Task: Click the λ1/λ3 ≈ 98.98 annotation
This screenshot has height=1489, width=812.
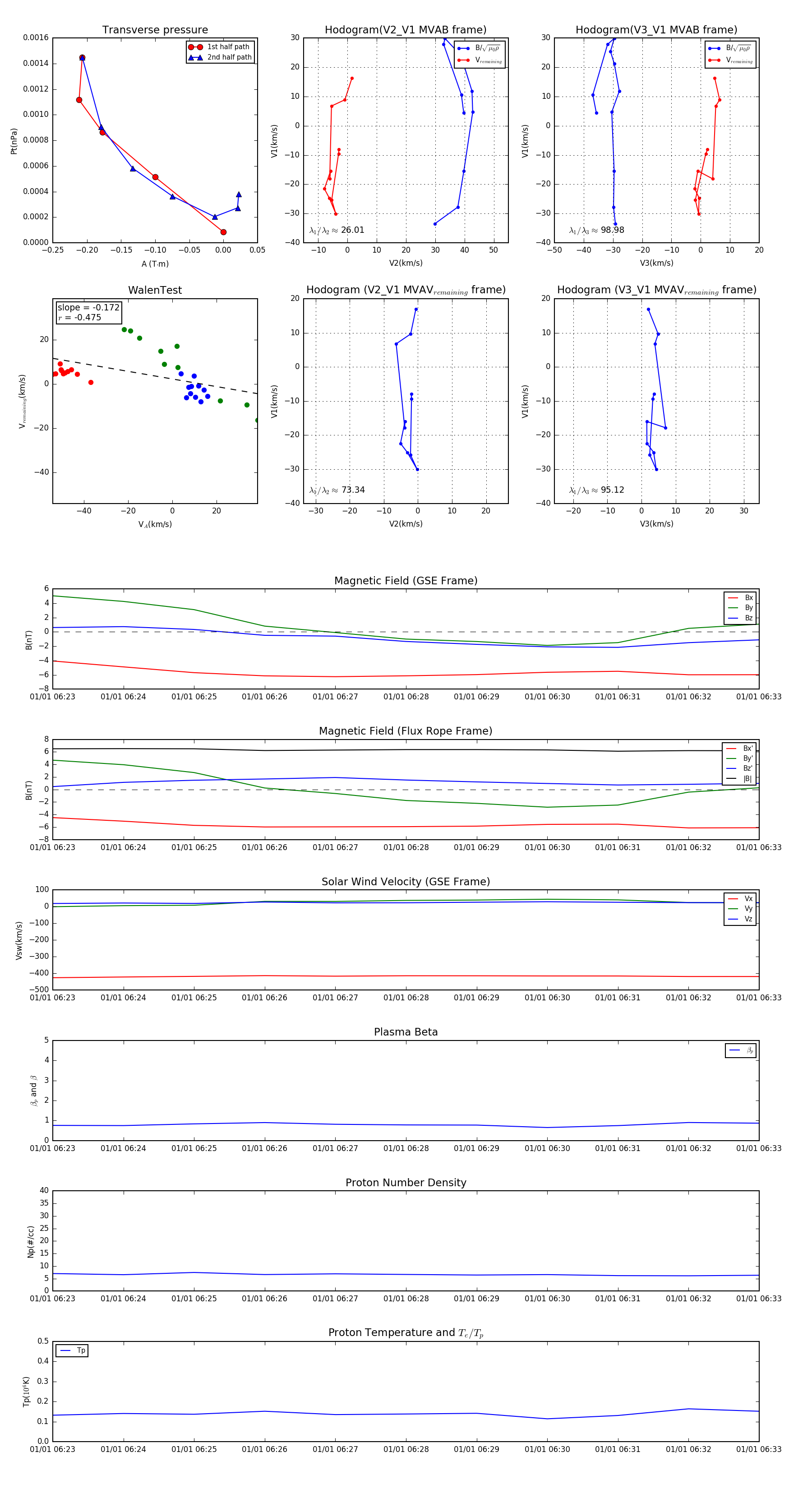Action: click(x=596, y=230)
